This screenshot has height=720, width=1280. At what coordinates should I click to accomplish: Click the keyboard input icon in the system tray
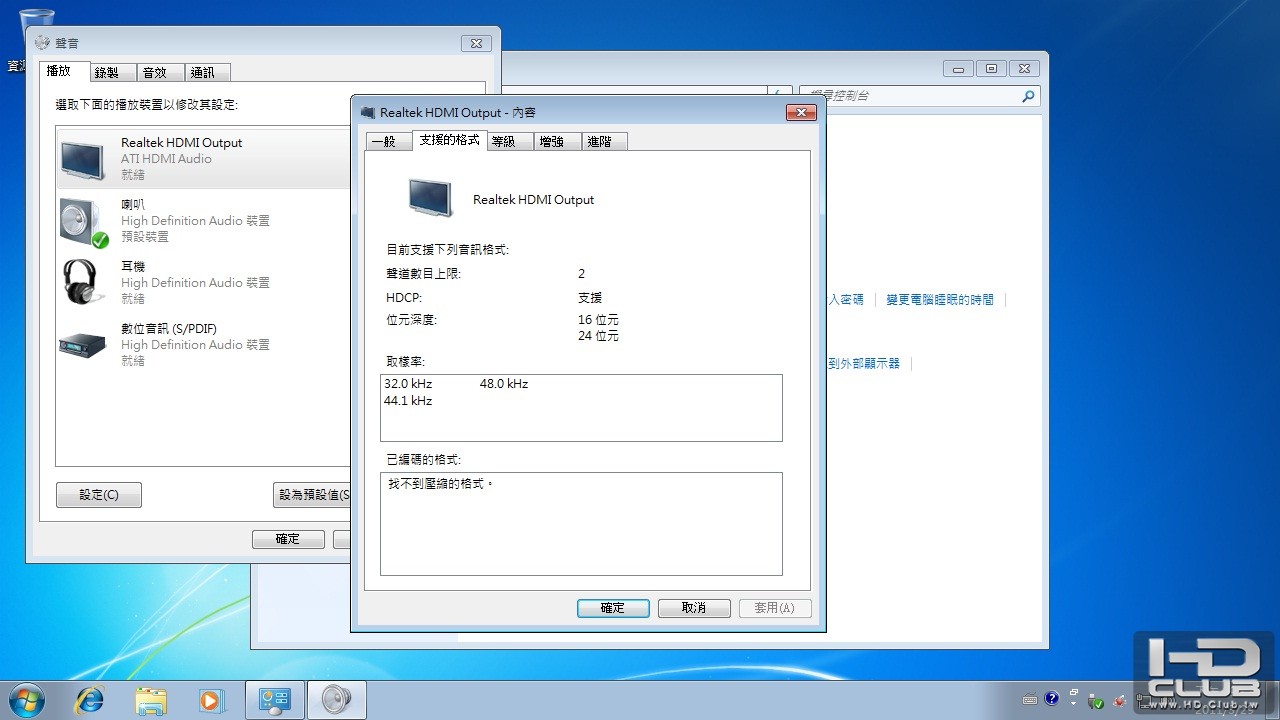pos(1030,700)
